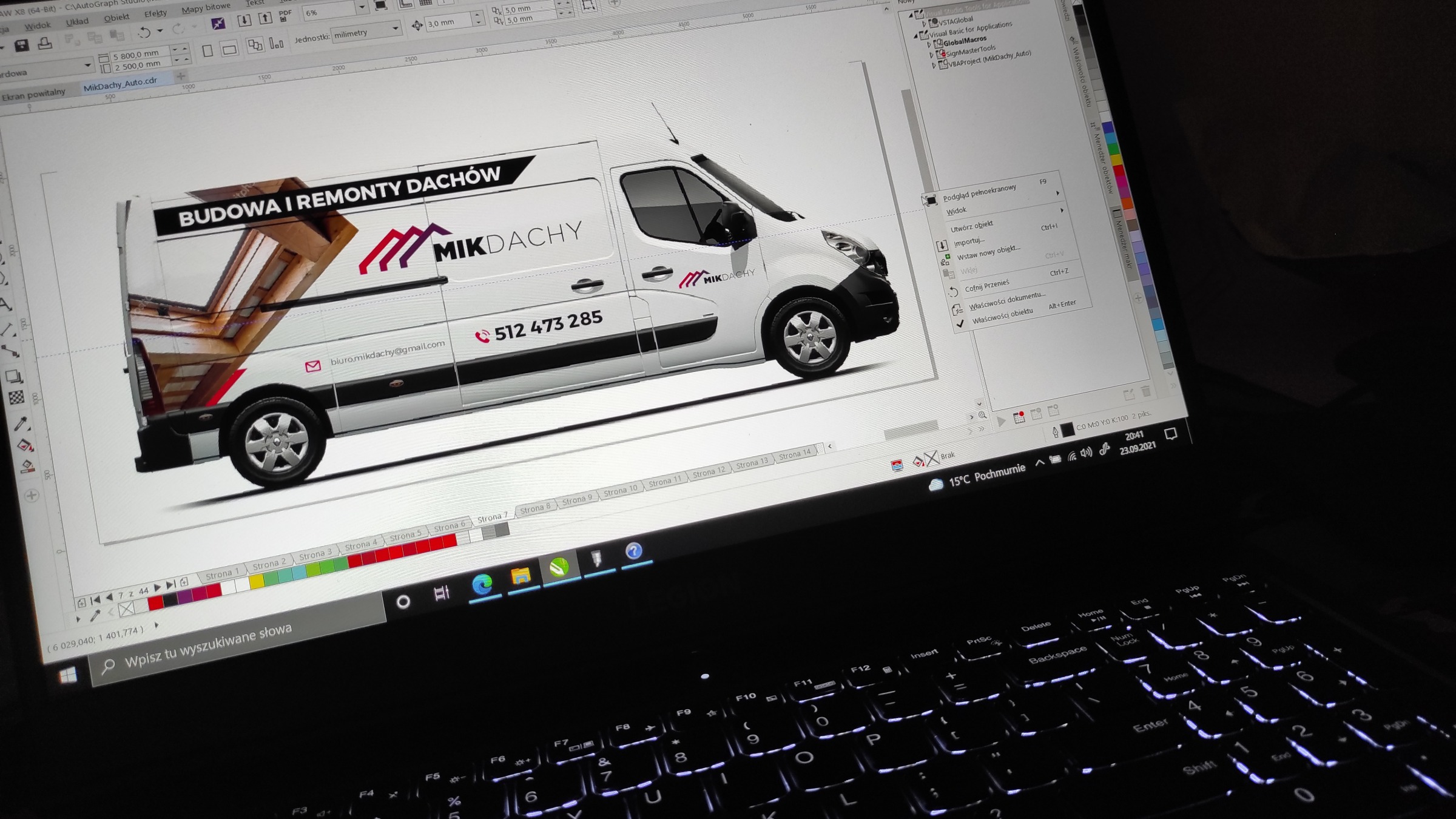1456x819 pixels.
Task: Choose Cofnij Przenieś in context menu
Action: click(x=987, y=285)
